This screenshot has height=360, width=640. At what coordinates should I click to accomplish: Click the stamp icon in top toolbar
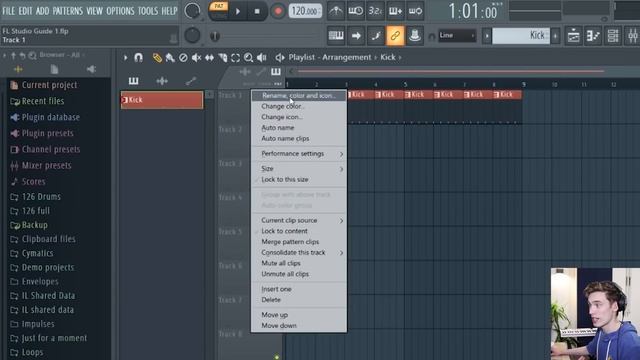[x=415, y=36]
